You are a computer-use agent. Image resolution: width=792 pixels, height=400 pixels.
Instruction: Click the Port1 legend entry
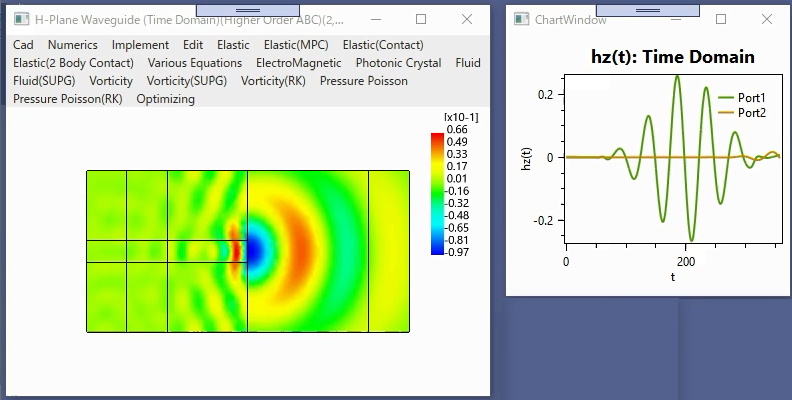point(742,98)
